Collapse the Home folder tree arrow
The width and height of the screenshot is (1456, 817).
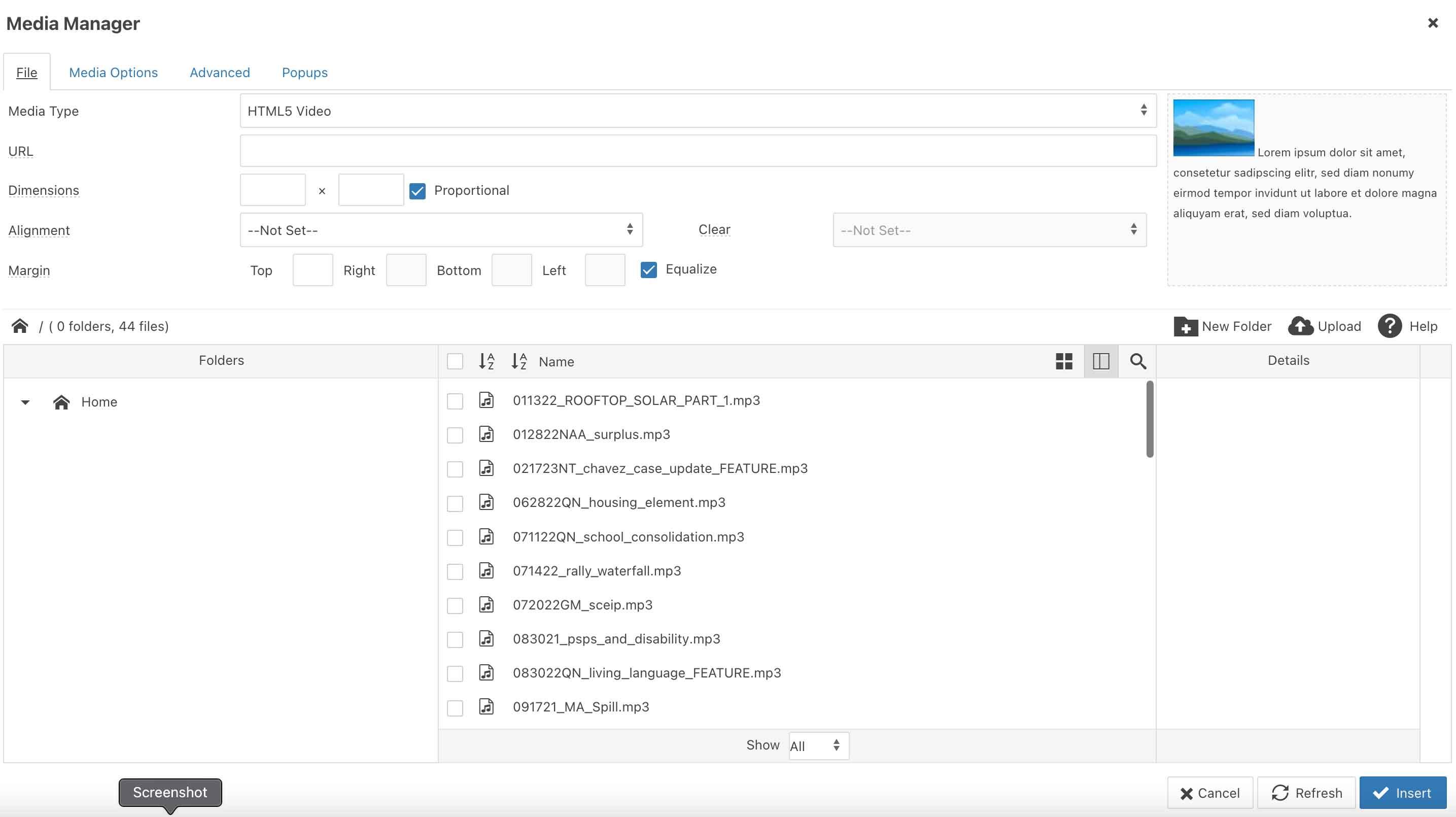tap(25, 402)
